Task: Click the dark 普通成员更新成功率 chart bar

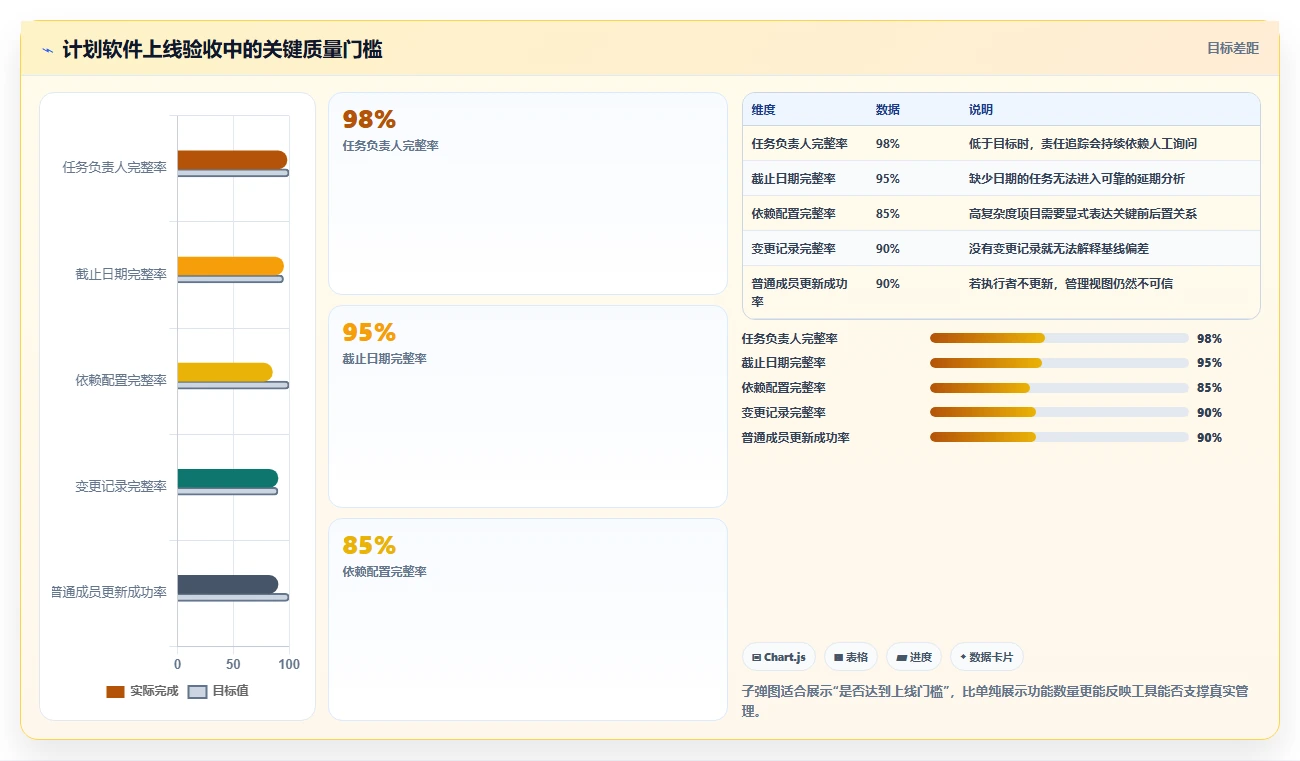Action: tap(228, 584)
